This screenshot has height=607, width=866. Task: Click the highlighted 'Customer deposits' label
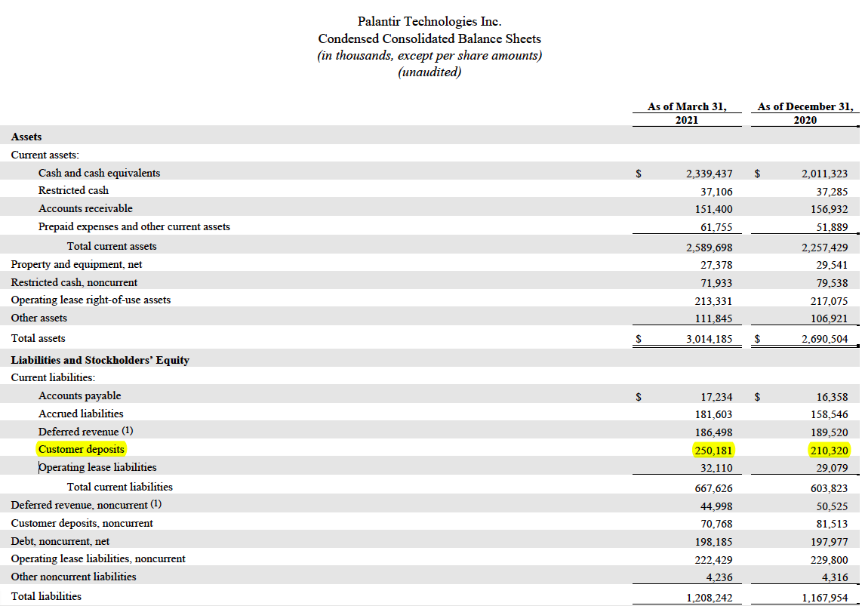81,449
